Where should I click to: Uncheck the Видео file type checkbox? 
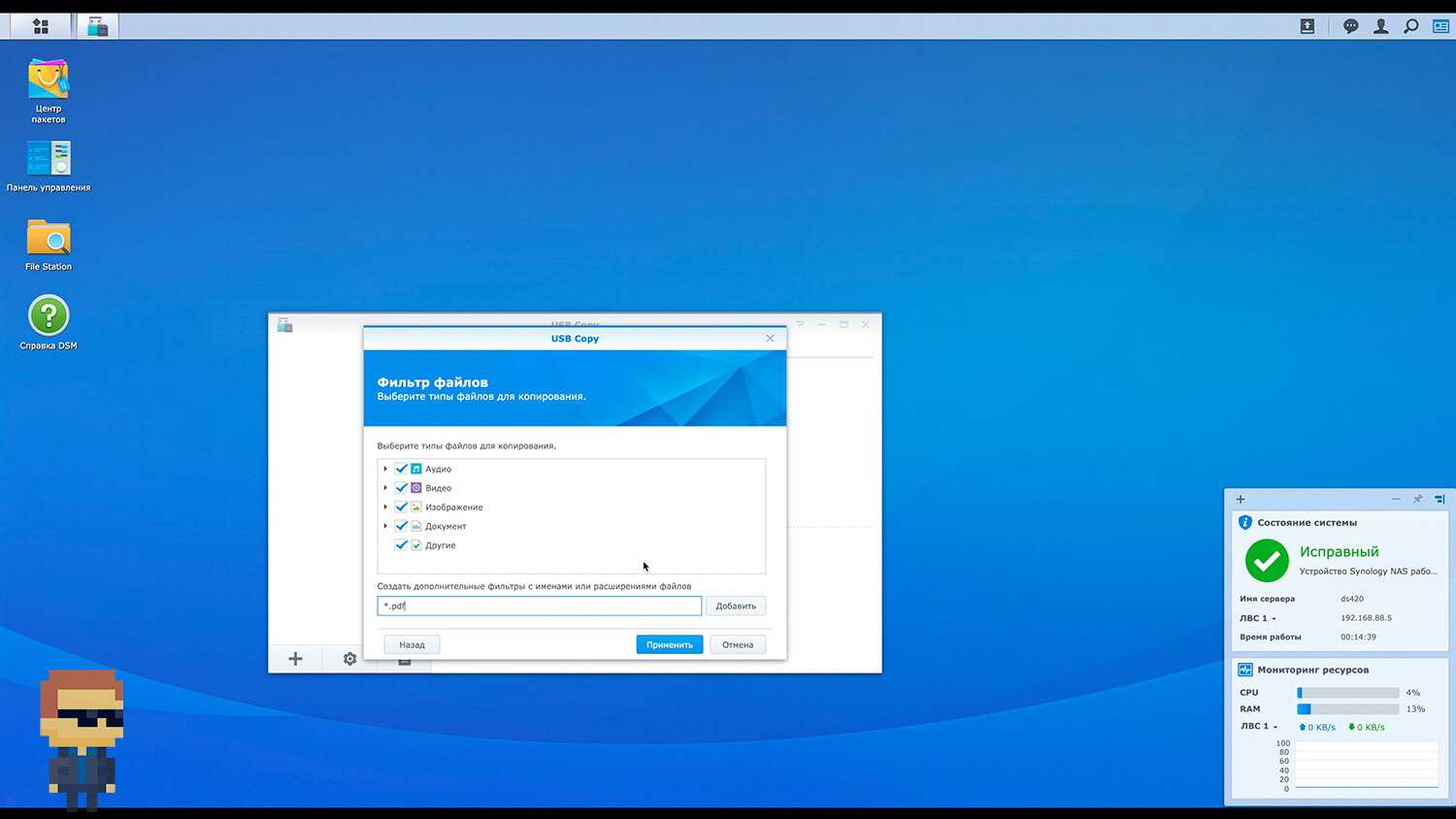click(x=401, y=488)
